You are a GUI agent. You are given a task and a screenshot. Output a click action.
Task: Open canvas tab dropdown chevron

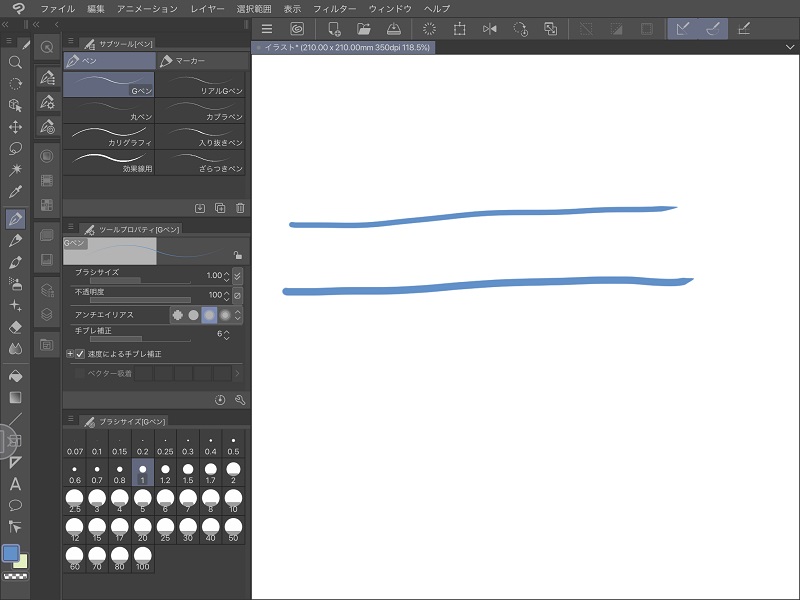pos(790,47)
